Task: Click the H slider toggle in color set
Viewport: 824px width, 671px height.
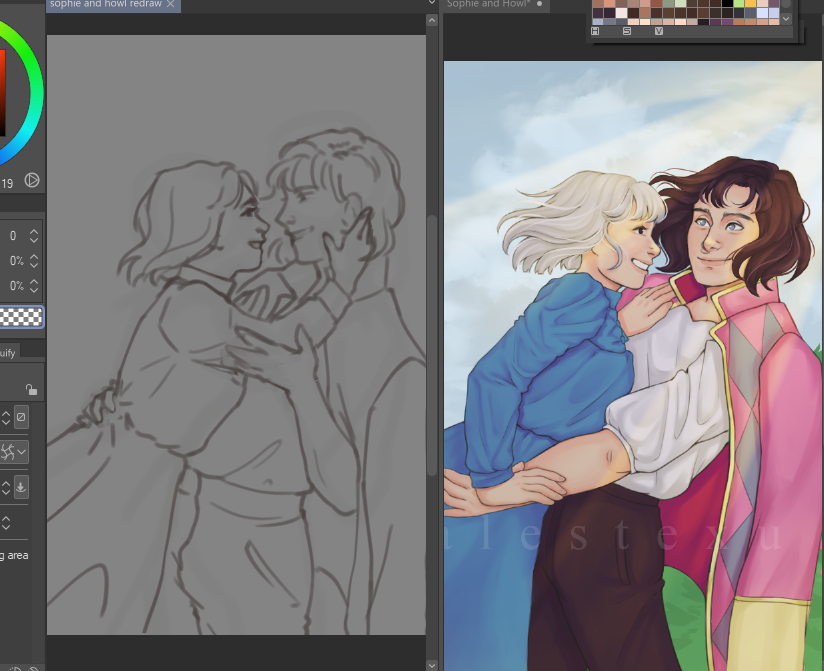Action: (x=595, y=31)
